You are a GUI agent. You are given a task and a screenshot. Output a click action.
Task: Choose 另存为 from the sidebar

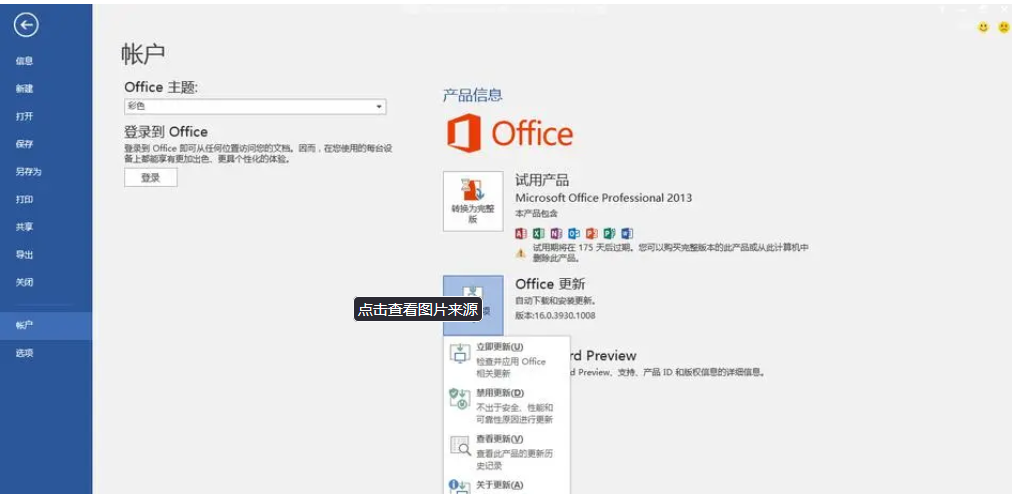tap(28, 172)
